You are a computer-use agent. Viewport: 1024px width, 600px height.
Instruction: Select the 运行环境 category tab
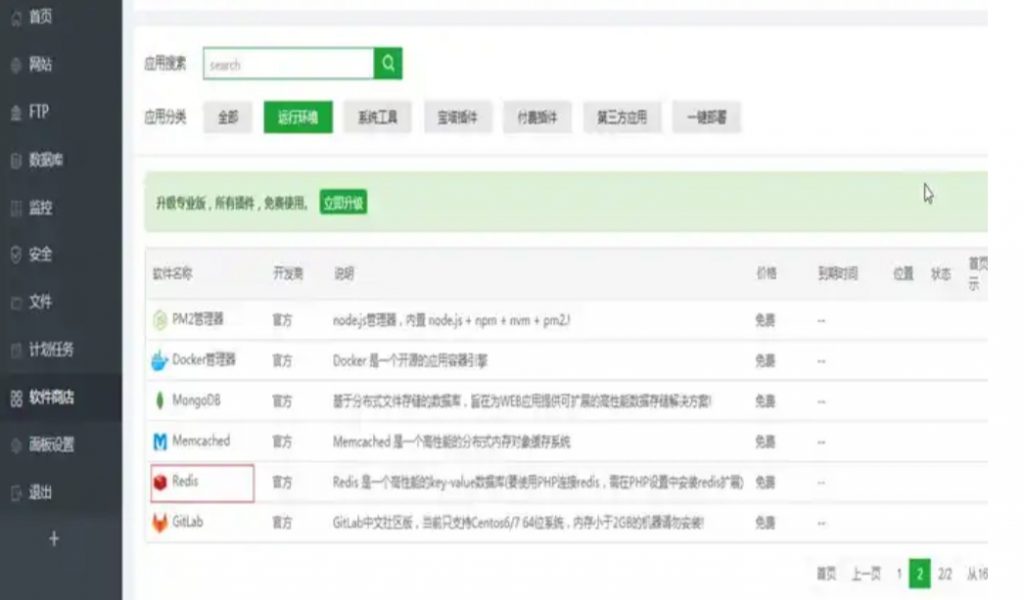[298, 118]
